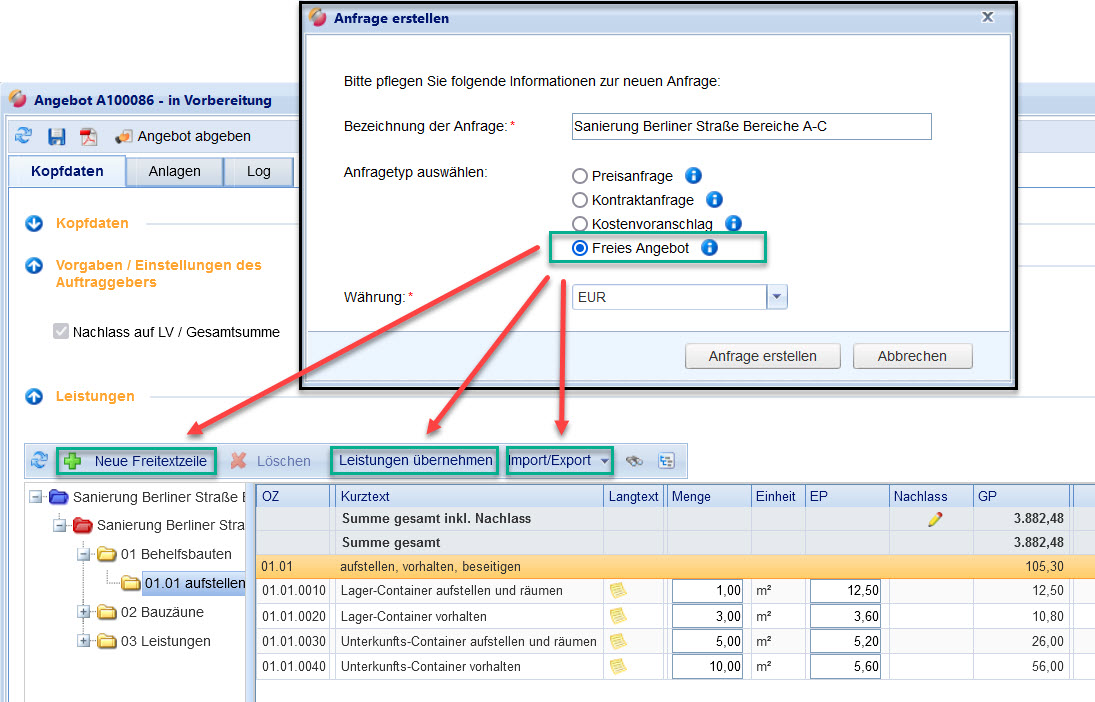The height and width of the screenshot is (702, 1095).
Task: Refresh the Leistungen list toolbar icon
Action: point(39,461)
